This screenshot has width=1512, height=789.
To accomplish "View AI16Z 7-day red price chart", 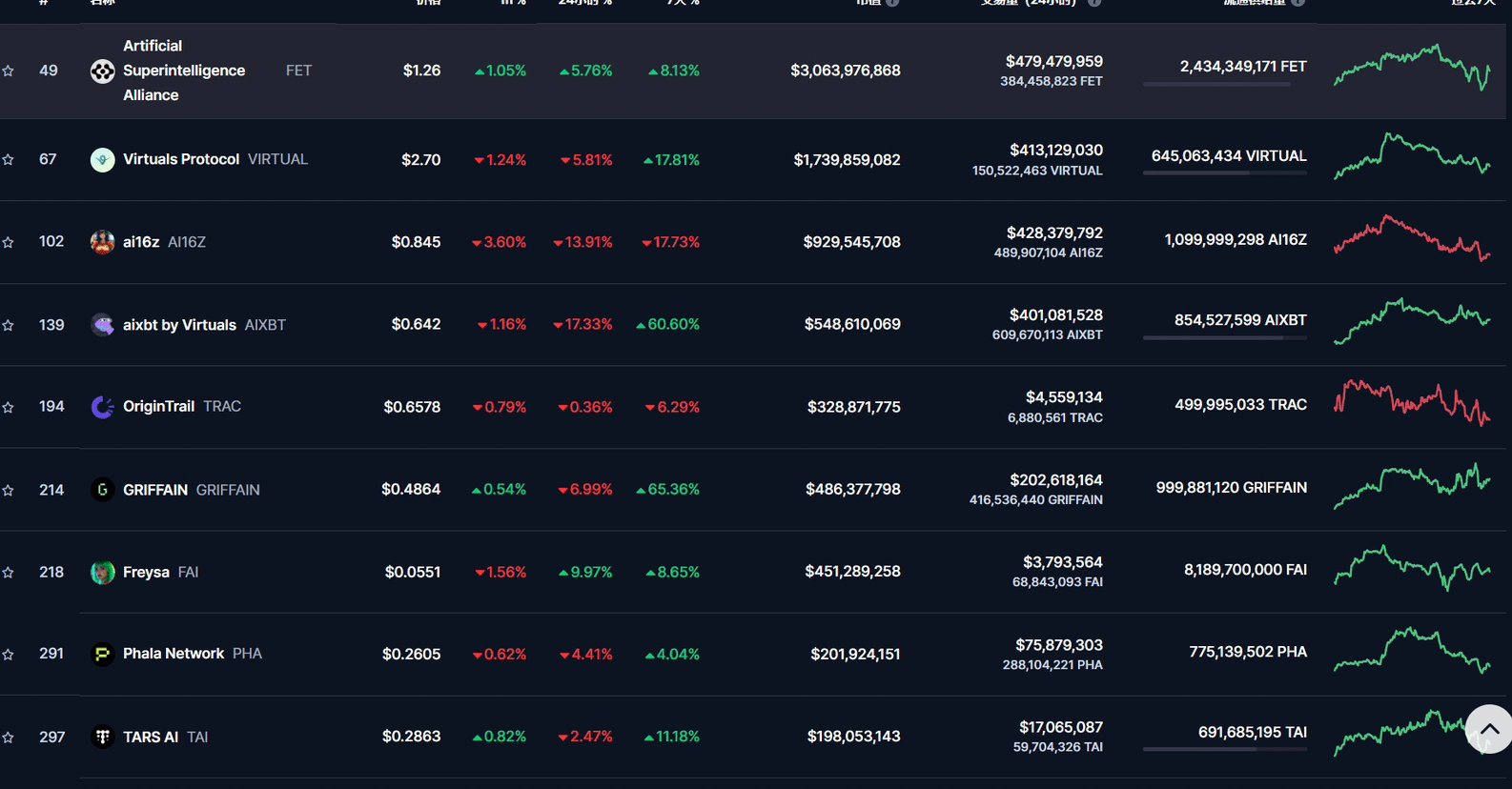I will pyautogui.click(x=1412, y=238).
